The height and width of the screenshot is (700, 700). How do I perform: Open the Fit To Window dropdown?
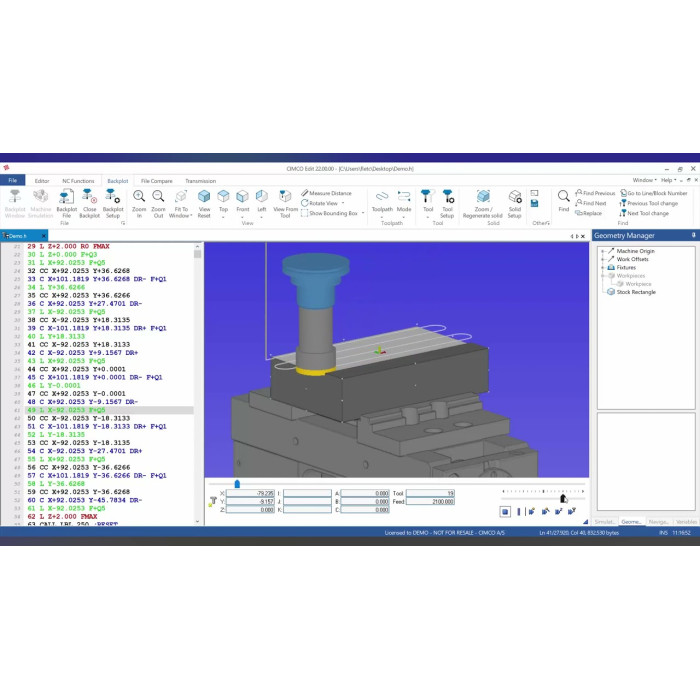pos(181,215)
